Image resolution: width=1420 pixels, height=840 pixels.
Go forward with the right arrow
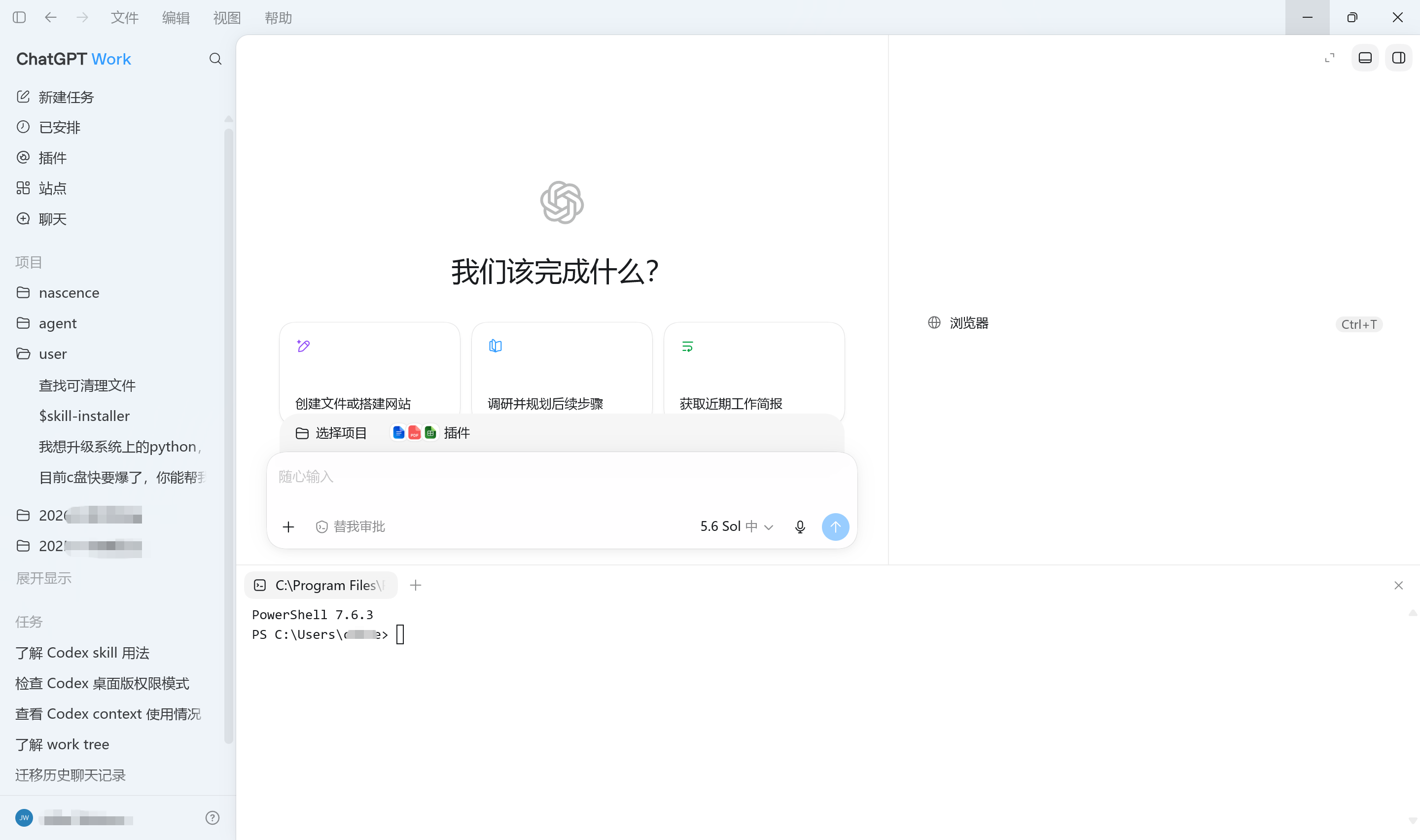tap(83, 18)
